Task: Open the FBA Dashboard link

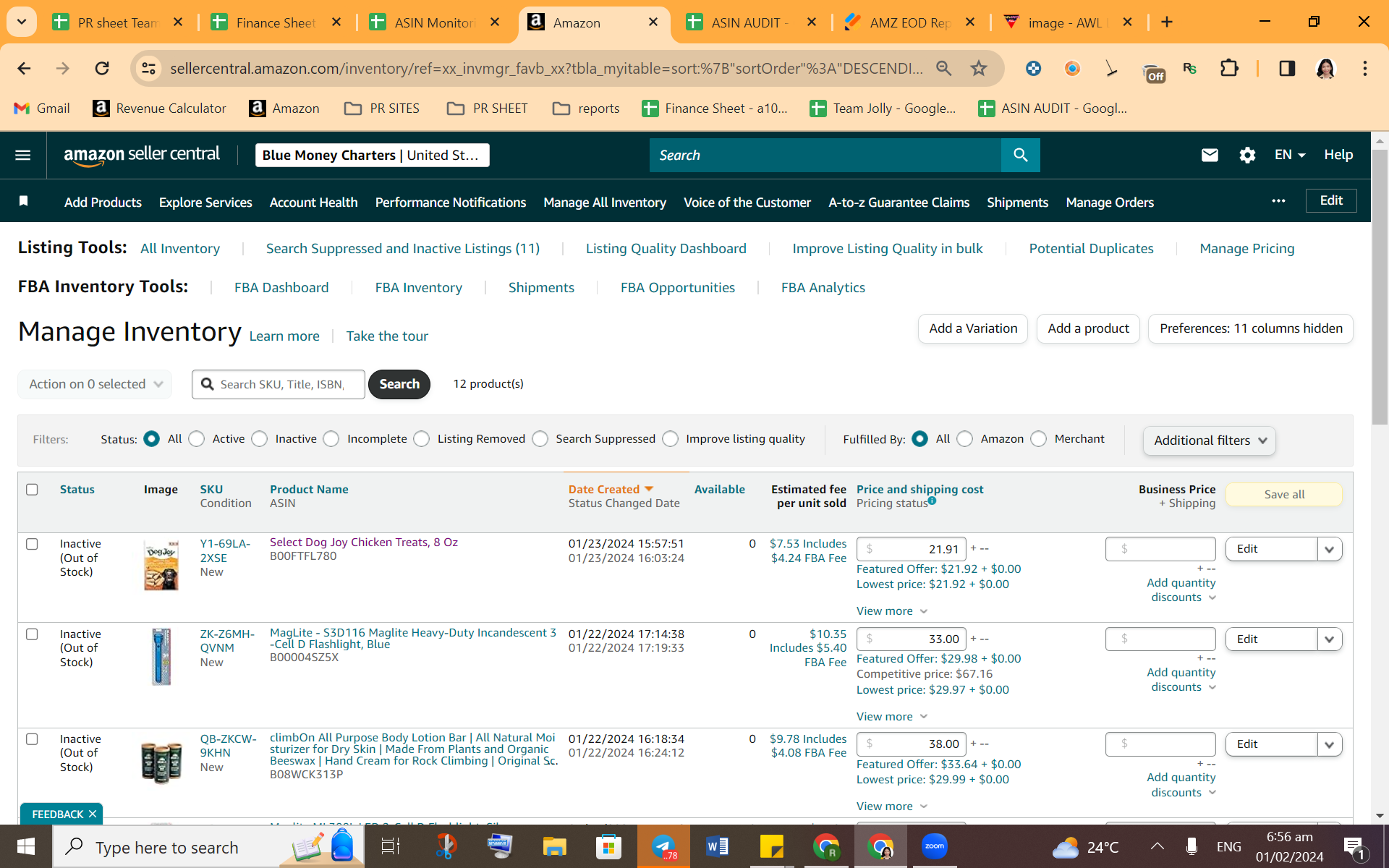Action: point(281,288)
